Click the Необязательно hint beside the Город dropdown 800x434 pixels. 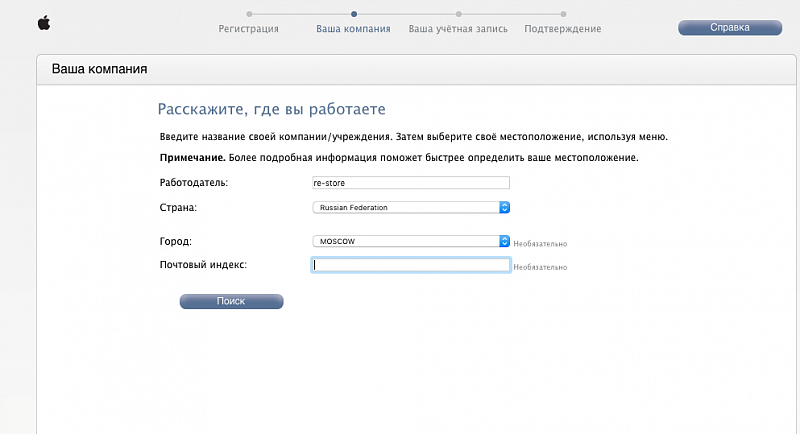click(x=540, y=243)
